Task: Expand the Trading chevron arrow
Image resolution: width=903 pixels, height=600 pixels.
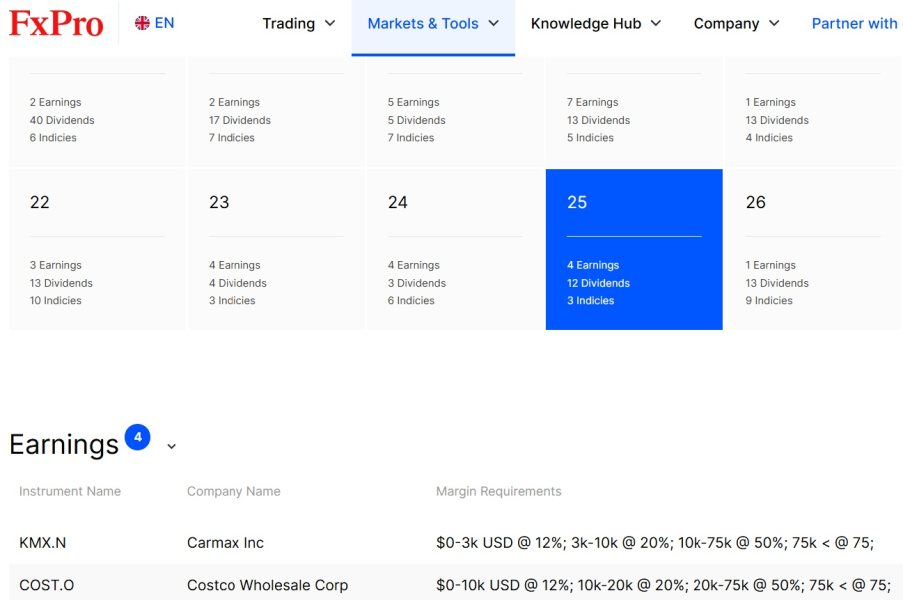Action: [x=330, y=24]
